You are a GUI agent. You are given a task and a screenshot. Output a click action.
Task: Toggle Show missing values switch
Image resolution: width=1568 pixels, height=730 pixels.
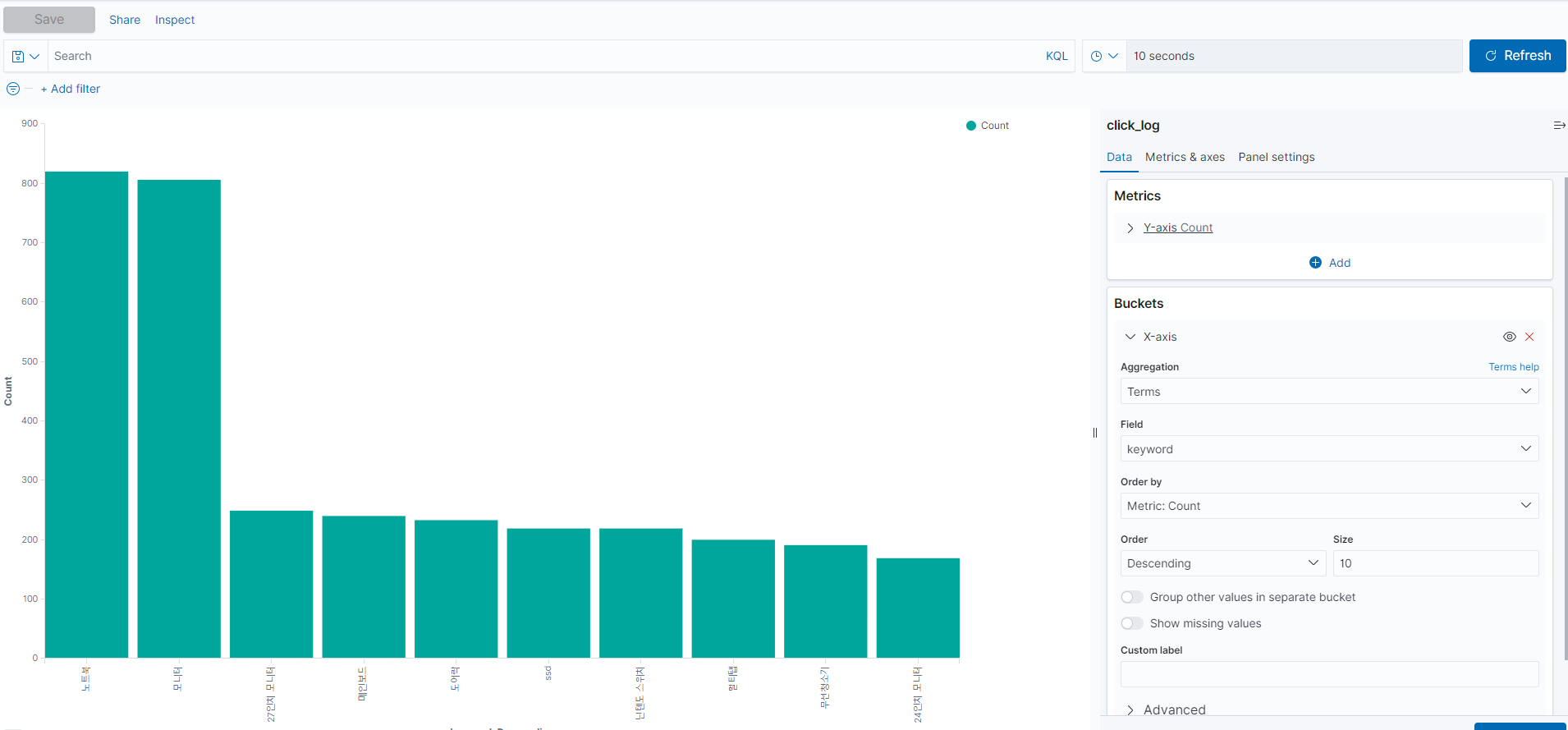(1132, 623)
